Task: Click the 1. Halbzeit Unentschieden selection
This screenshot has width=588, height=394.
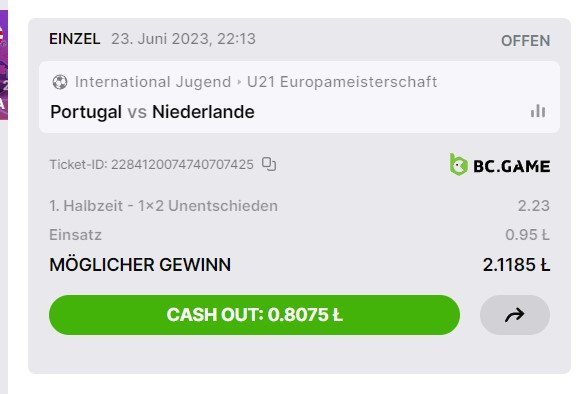Action: [x=164, y=206]
